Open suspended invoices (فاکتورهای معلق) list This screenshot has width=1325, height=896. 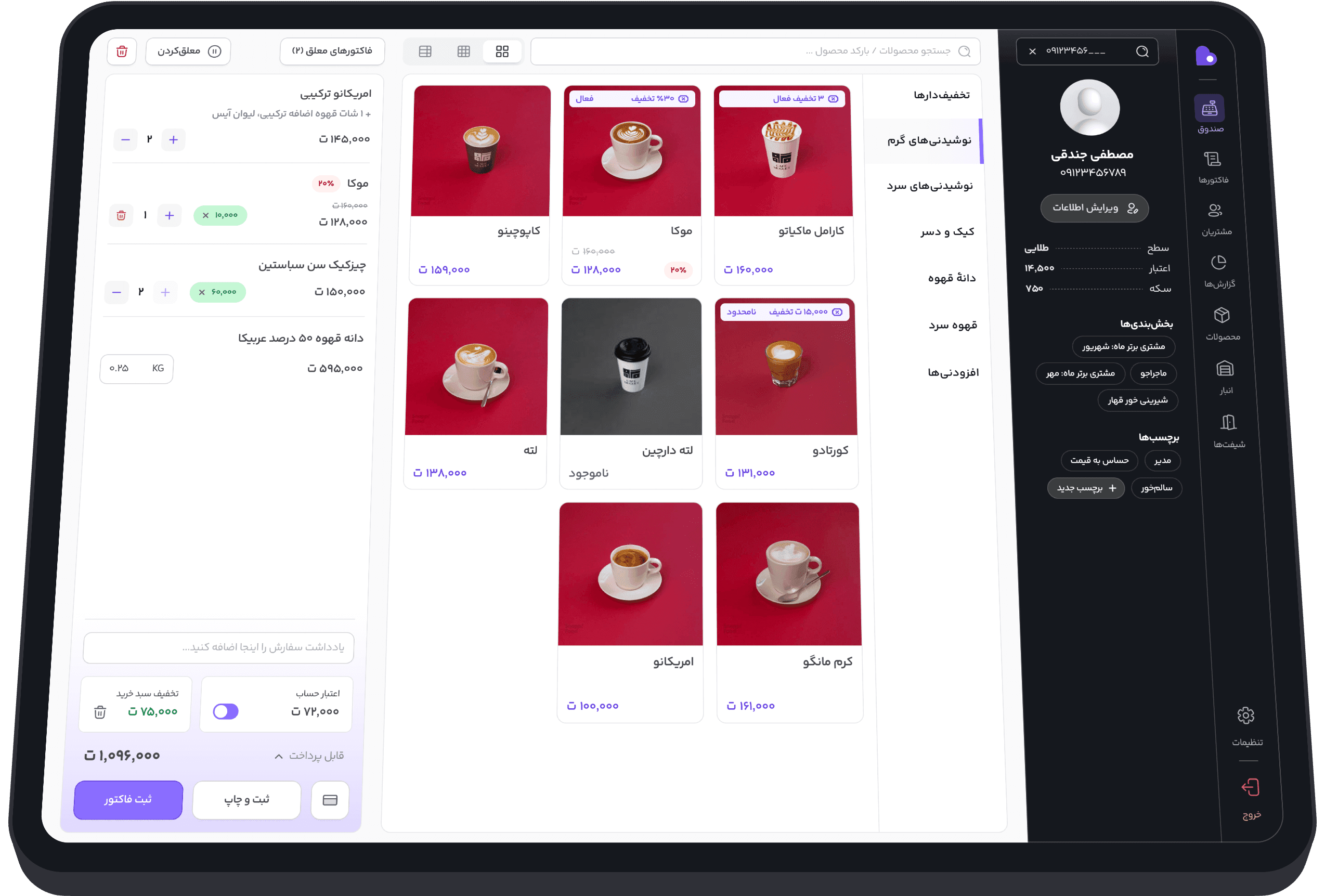tap(332, 51)
